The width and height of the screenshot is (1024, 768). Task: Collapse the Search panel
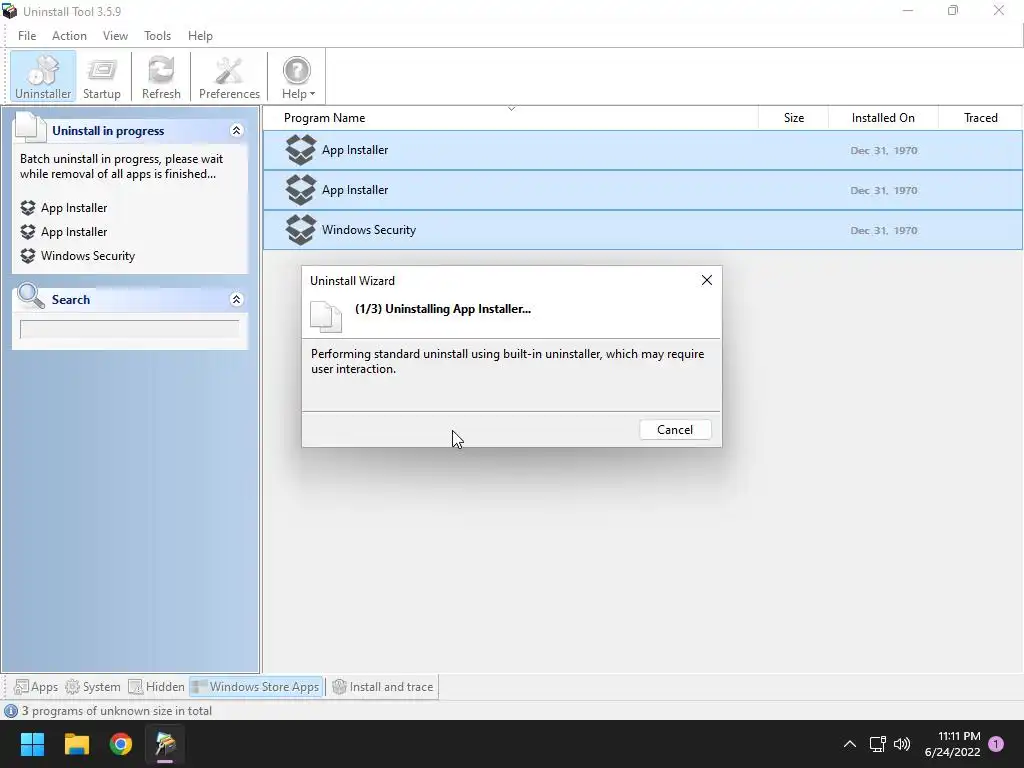point(236,300)
